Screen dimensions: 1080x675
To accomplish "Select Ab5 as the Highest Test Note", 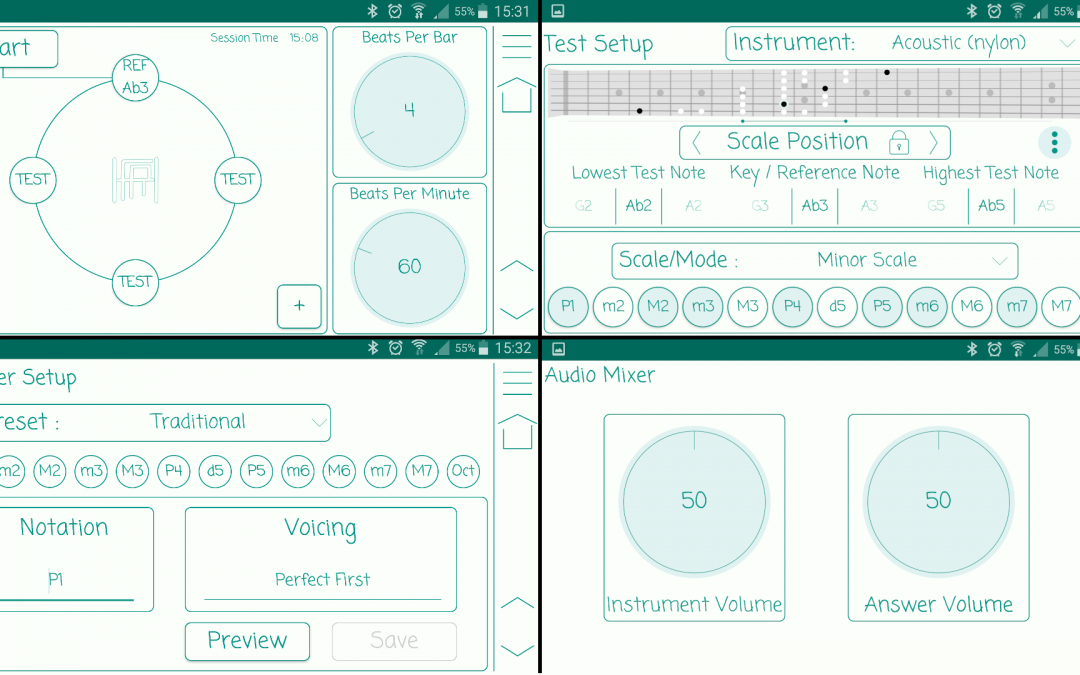I will point(991,206).
